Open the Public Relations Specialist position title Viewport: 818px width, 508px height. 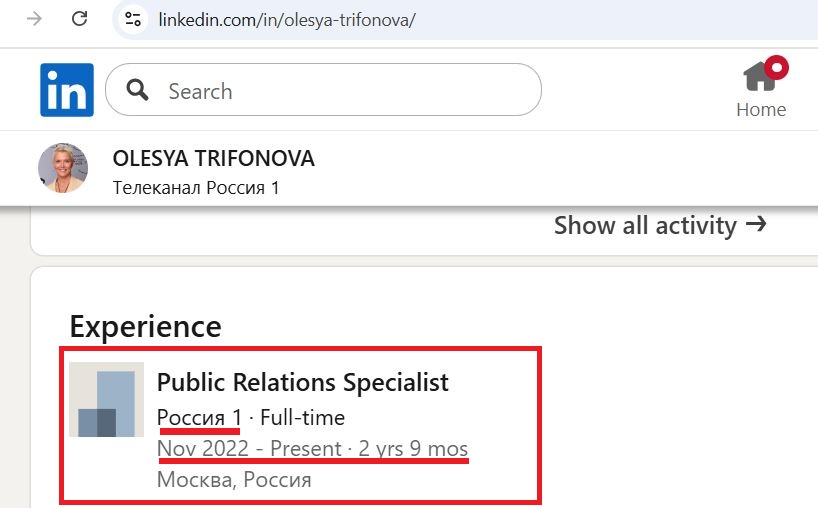pyautogui.click(x=303, y=382)
